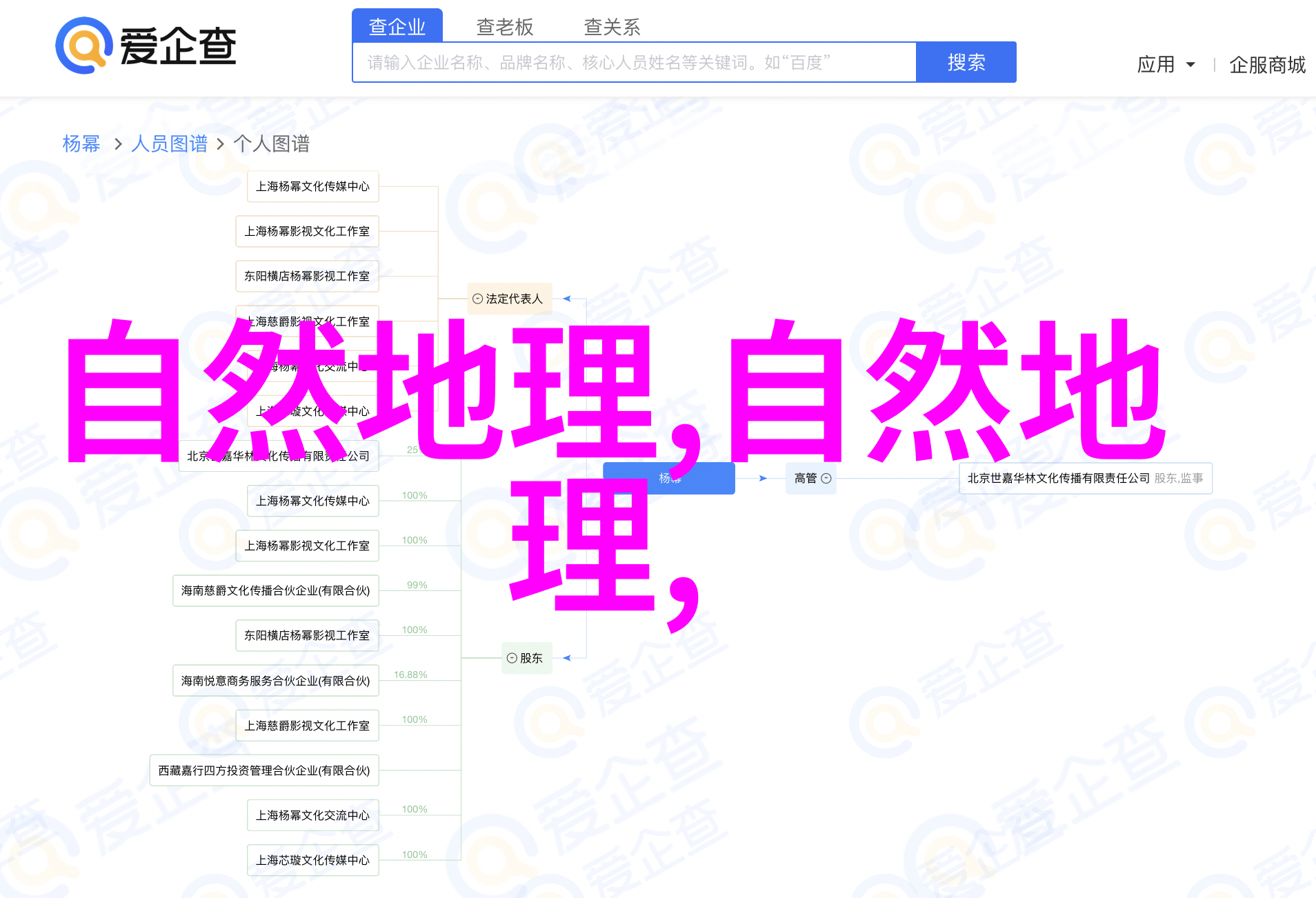The height and width of the screenshot is (898, 1316).
Task: Switch to the 查老板 tab
Action: tap(505, 27)
